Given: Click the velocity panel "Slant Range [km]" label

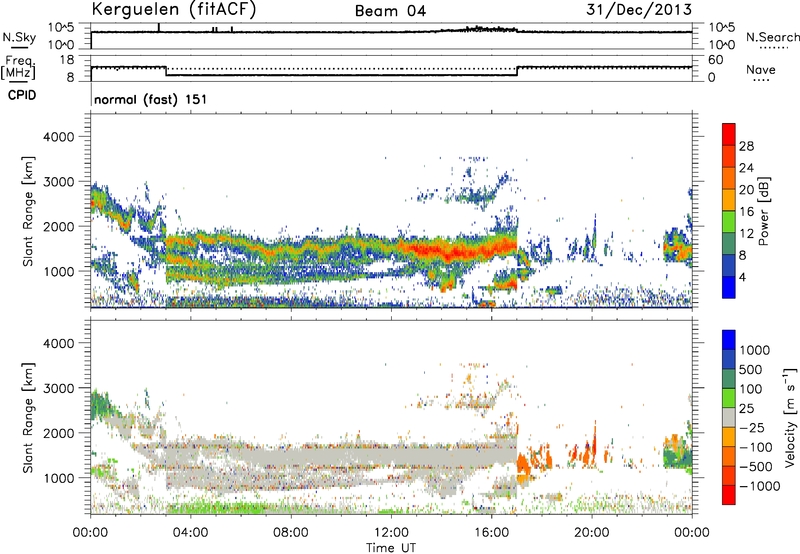Looking at the screenshot, I should (28, 417).
